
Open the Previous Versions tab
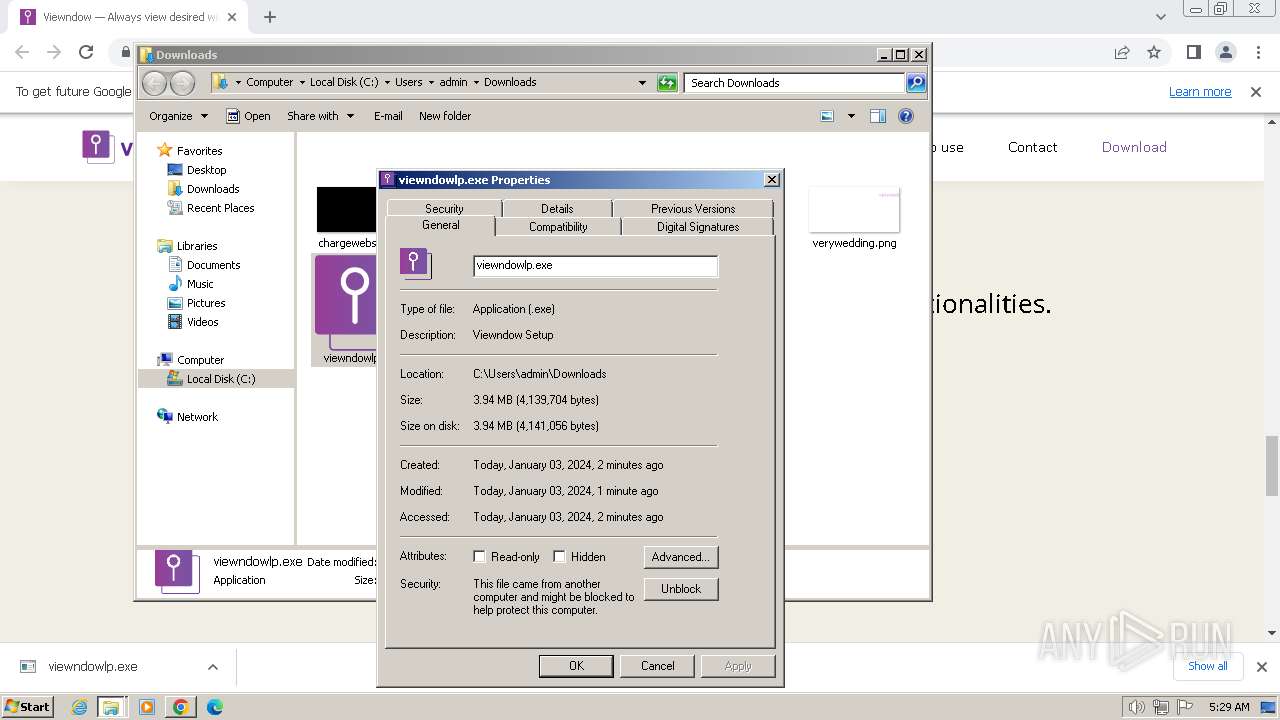point(693,209)
